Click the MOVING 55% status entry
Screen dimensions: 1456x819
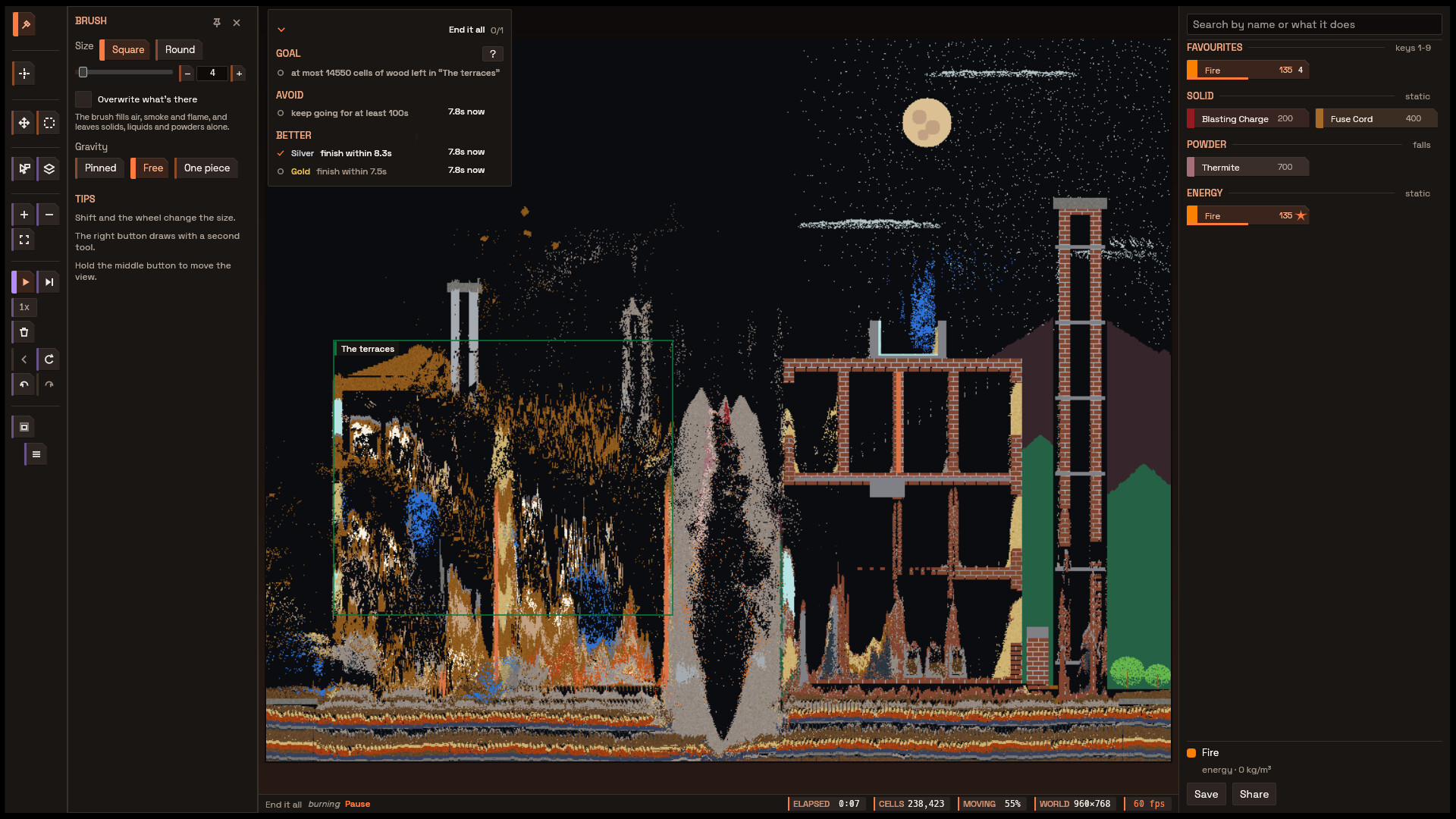pos(991,804)
